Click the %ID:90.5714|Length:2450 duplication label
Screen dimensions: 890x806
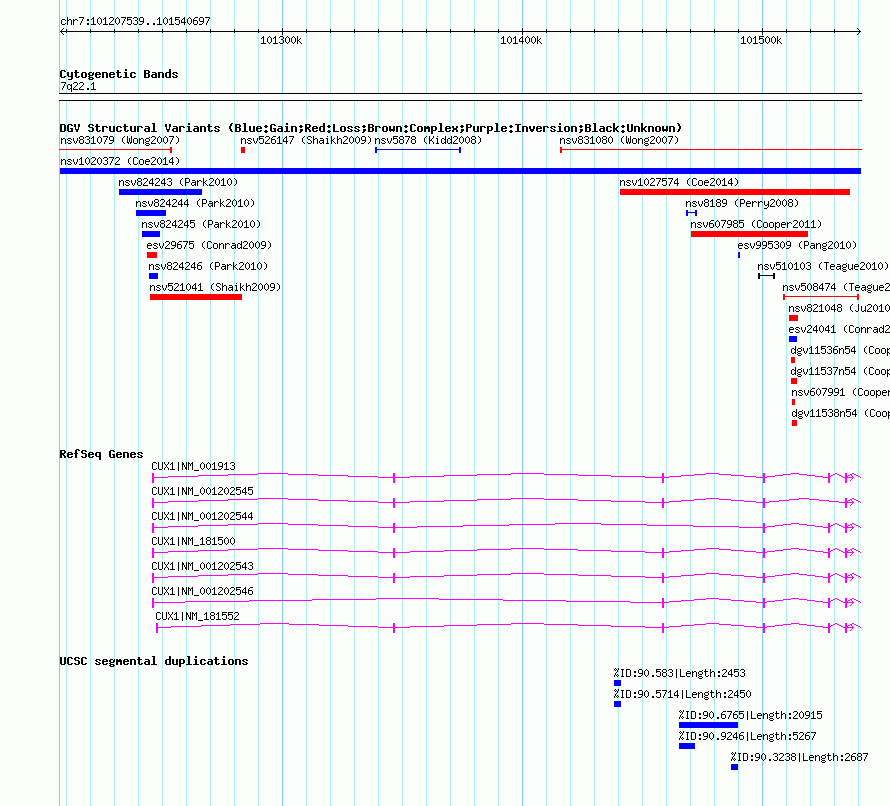[682, 694]
